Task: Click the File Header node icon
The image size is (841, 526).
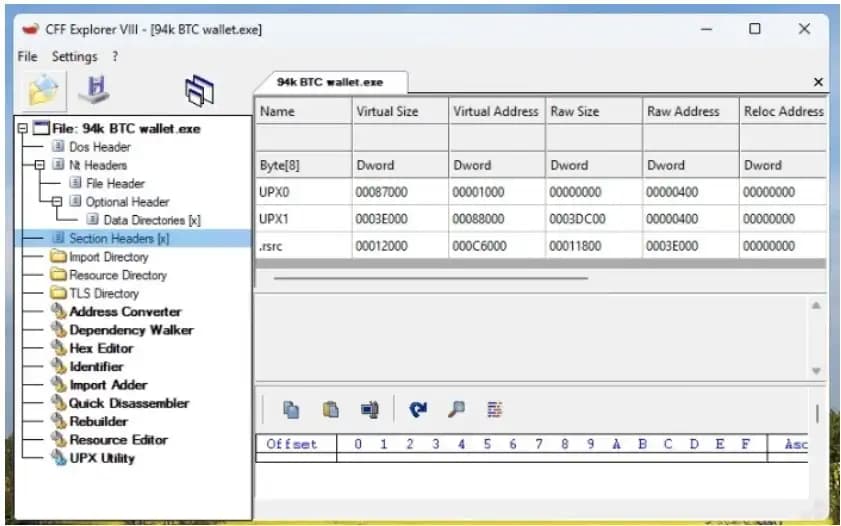Action: pyautogui.click(x=76, y=183)
